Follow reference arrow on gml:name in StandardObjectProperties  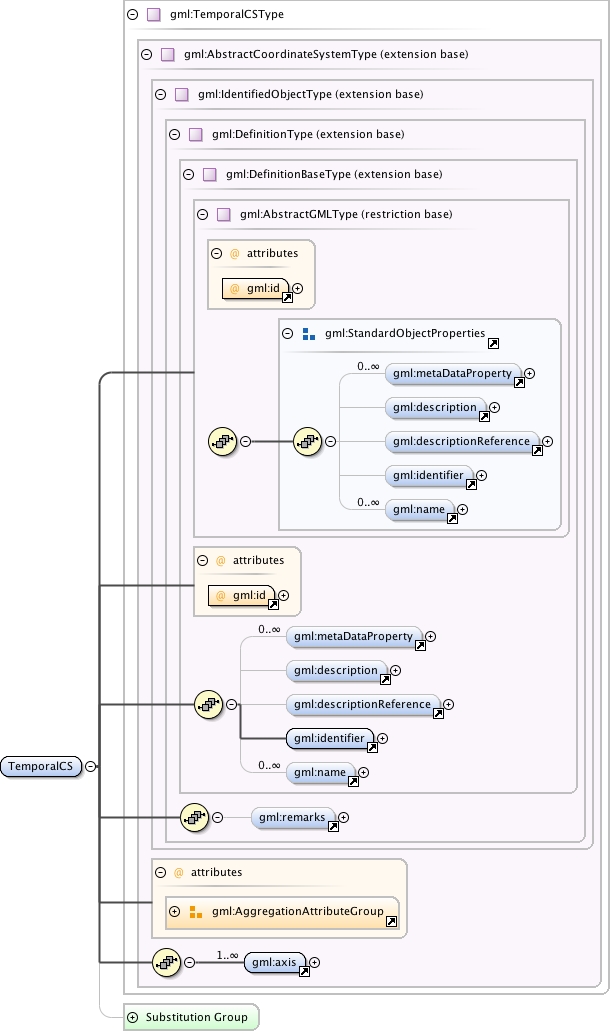452,518
